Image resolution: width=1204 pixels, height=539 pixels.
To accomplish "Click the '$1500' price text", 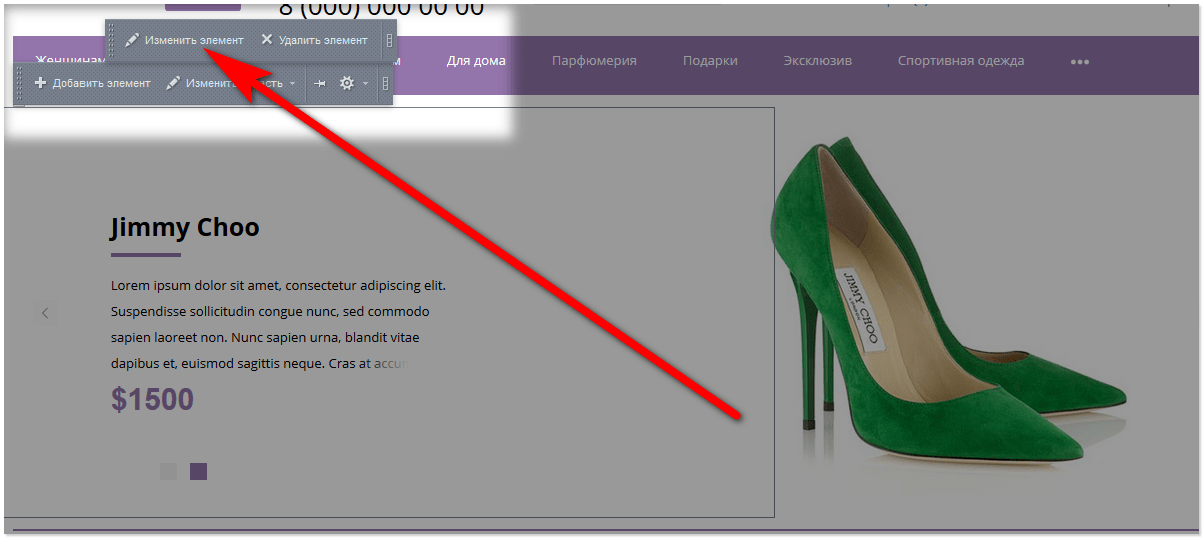I will pos(152,400).
